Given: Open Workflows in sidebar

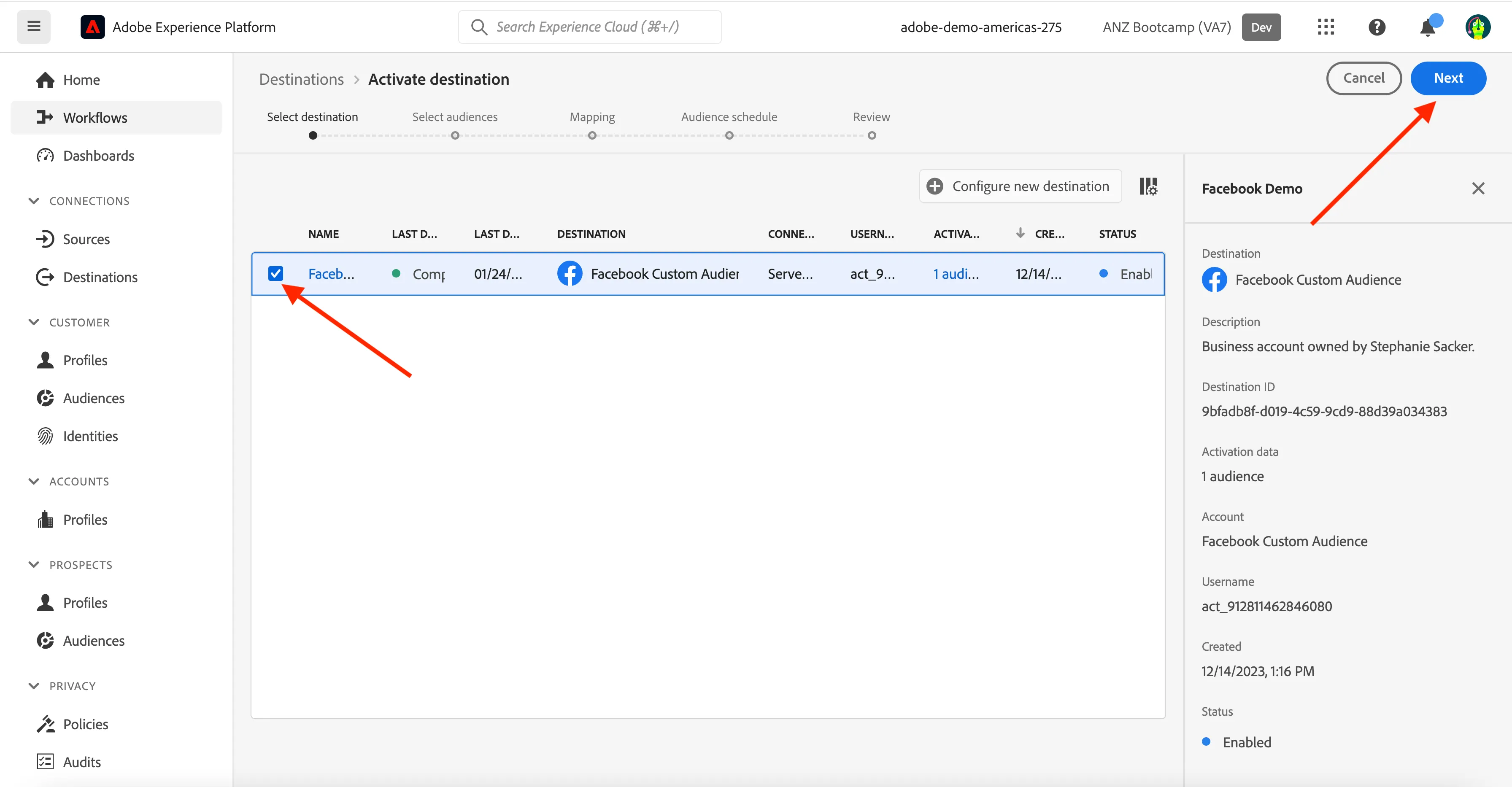Looking at the screenshot, I should click(116, 117).
